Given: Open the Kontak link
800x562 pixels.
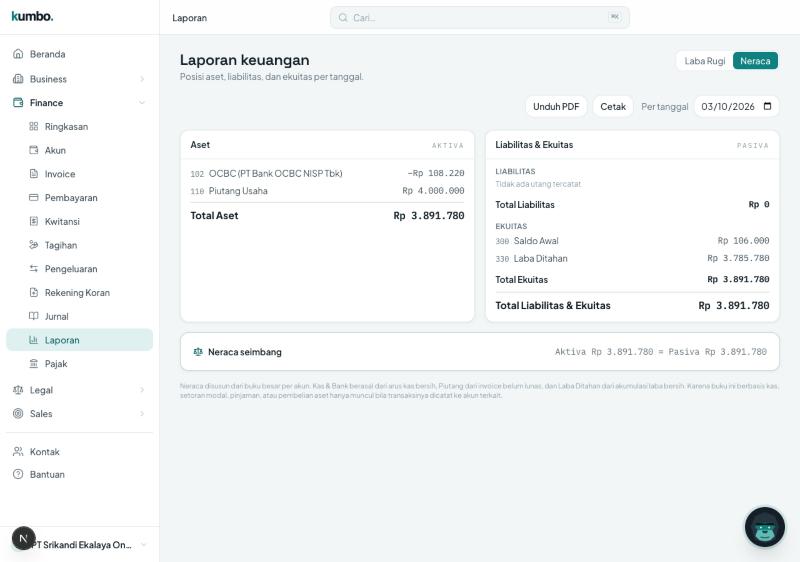Looking at the screenshot, I should [80, 451].
